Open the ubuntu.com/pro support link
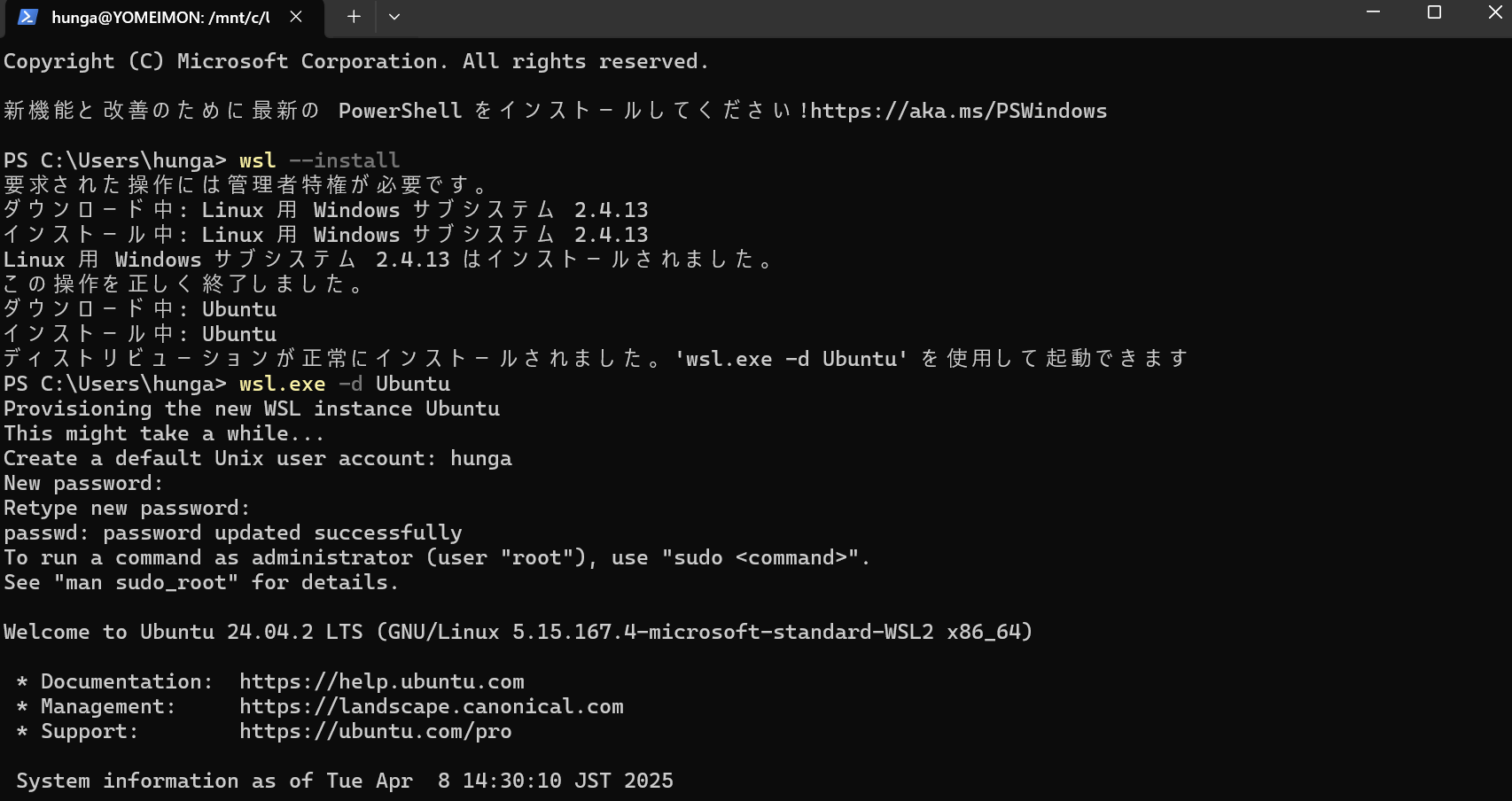Viewport: 1512px width, 801px height. [x=376, y=731]
